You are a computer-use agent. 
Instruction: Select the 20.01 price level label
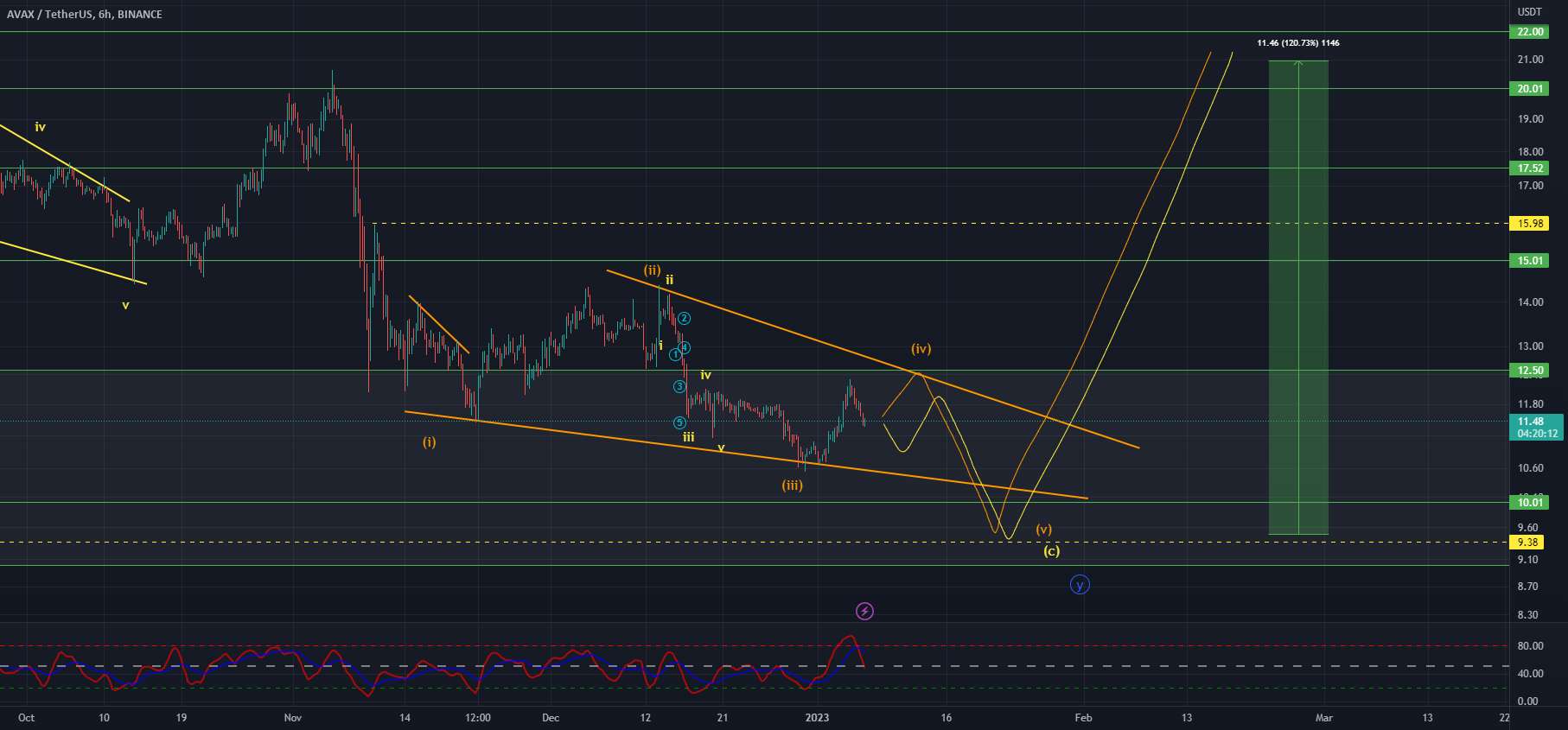(x=1530, y=89)
